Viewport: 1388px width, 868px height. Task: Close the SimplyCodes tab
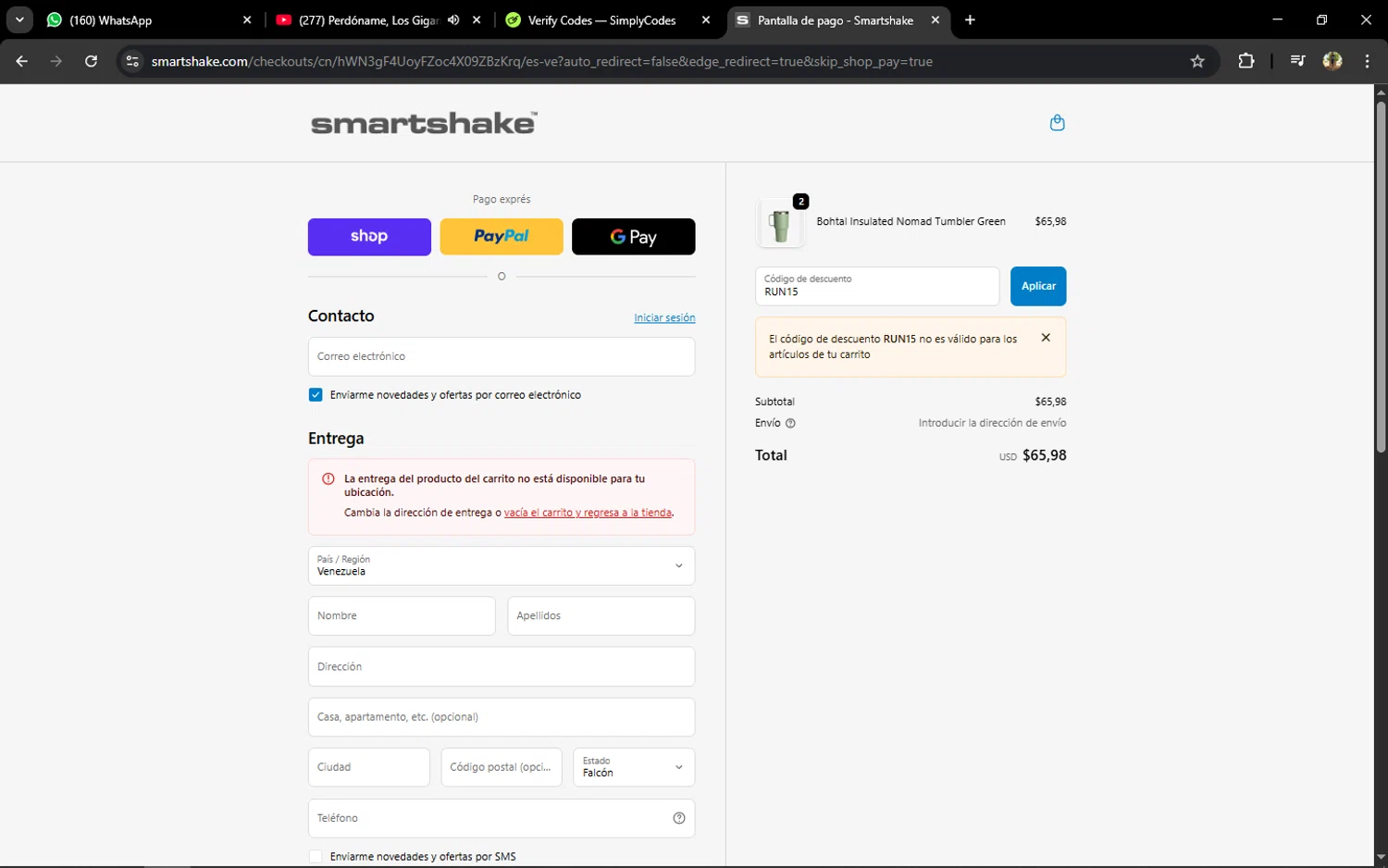coord(706,20)
